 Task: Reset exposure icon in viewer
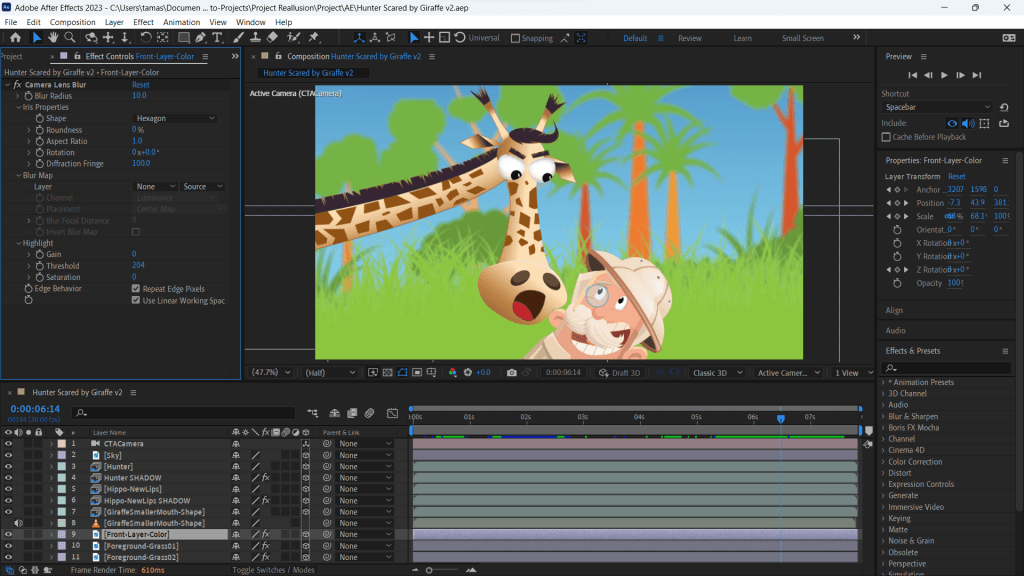pos(468,373)
